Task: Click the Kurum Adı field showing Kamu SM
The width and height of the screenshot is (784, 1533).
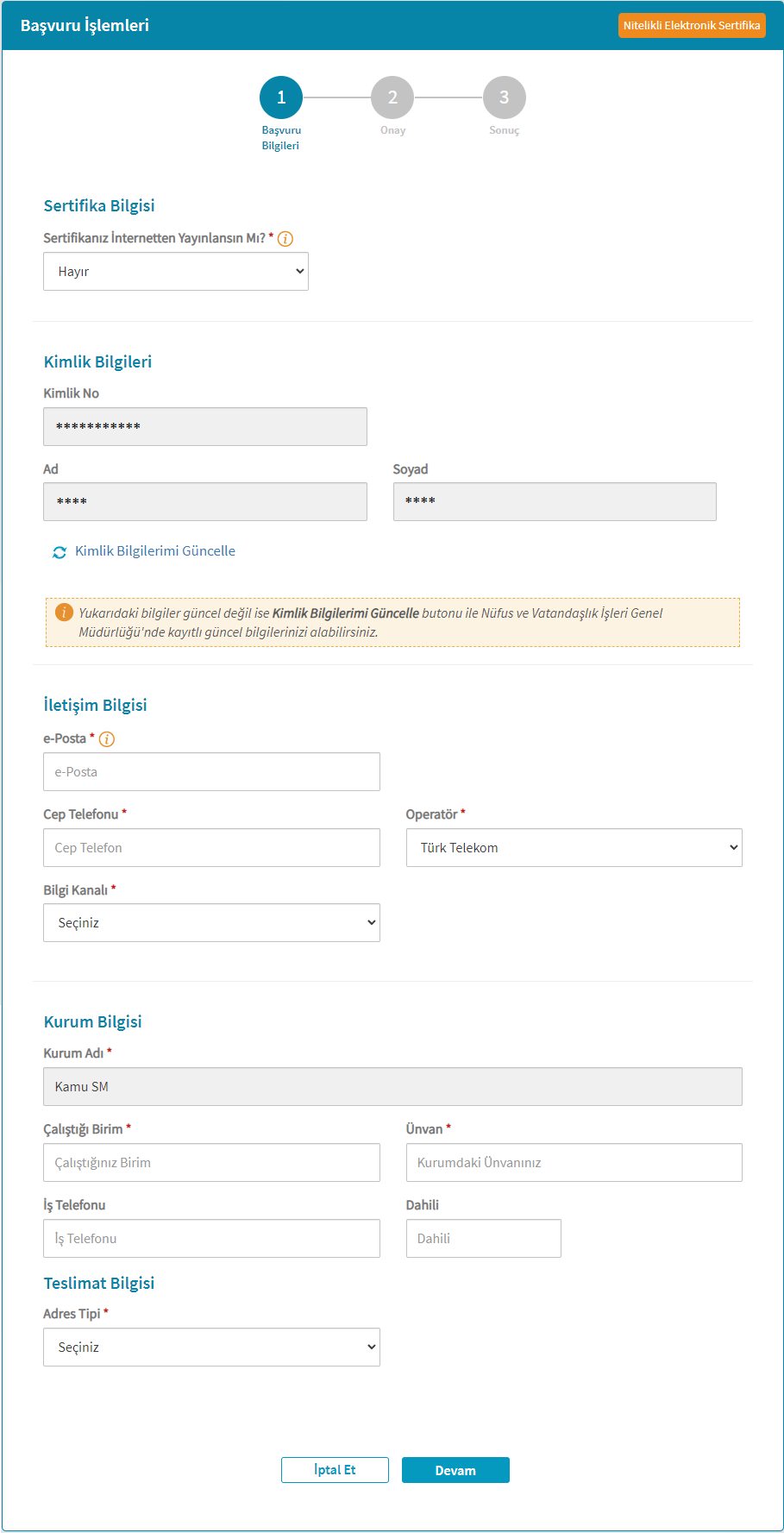Action: (x=392, y=1086)
